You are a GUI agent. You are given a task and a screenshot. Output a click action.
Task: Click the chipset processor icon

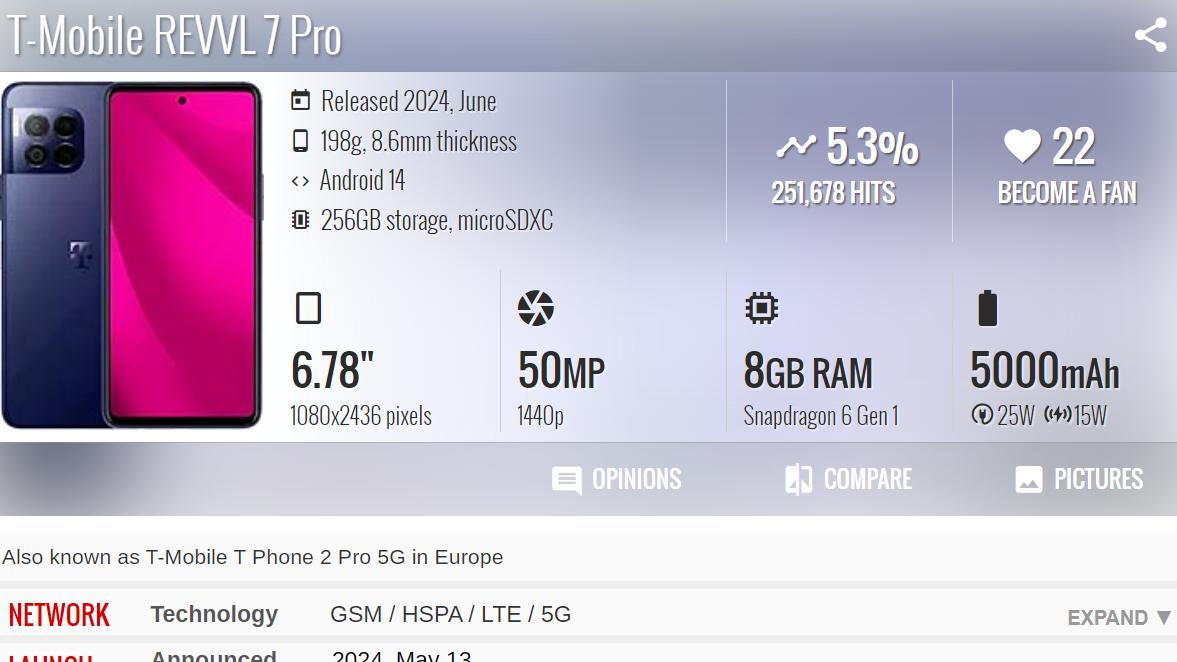tap(761, 308)
